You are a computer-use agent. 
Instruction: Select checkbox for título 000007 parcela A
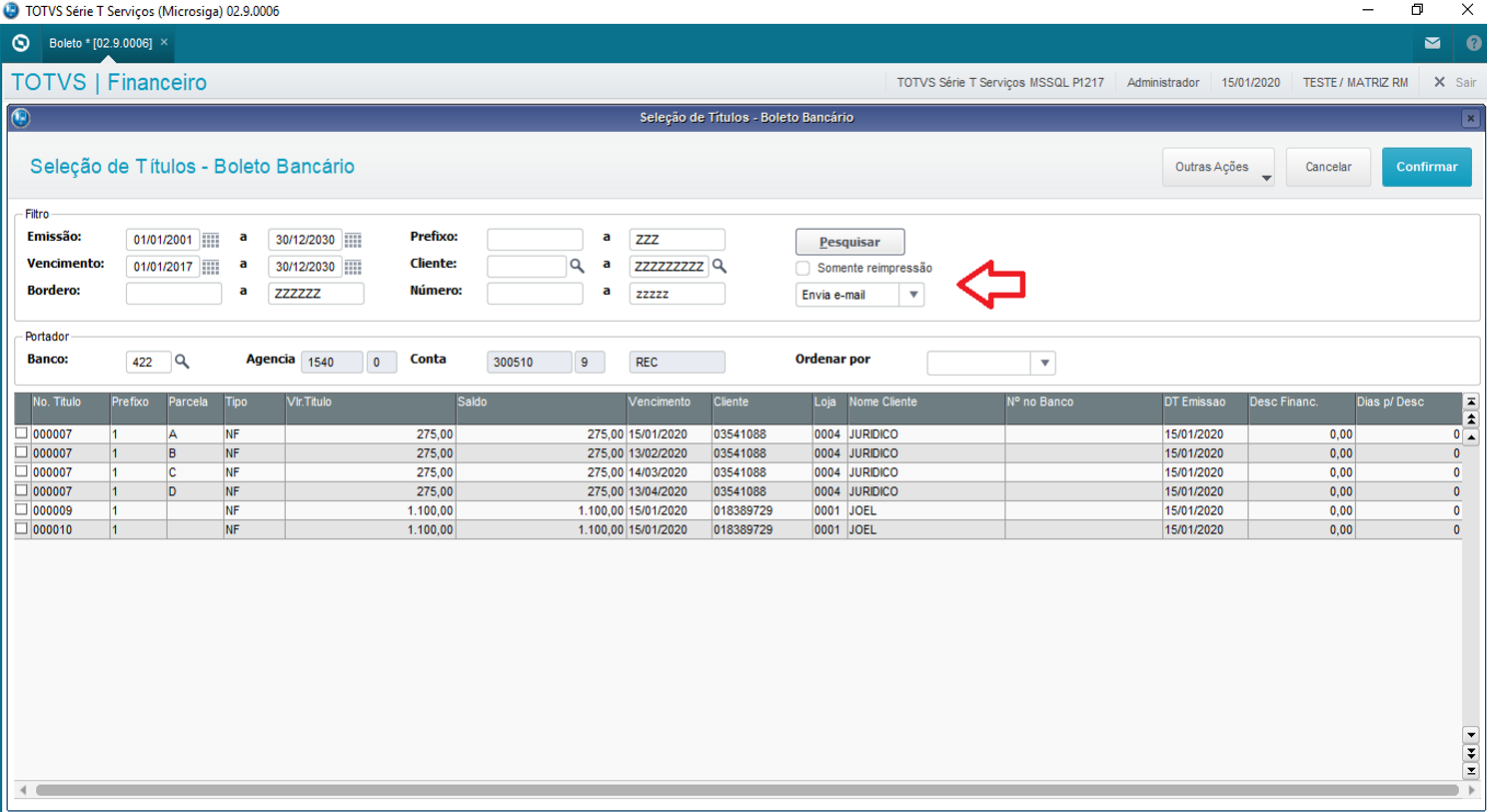22,433
